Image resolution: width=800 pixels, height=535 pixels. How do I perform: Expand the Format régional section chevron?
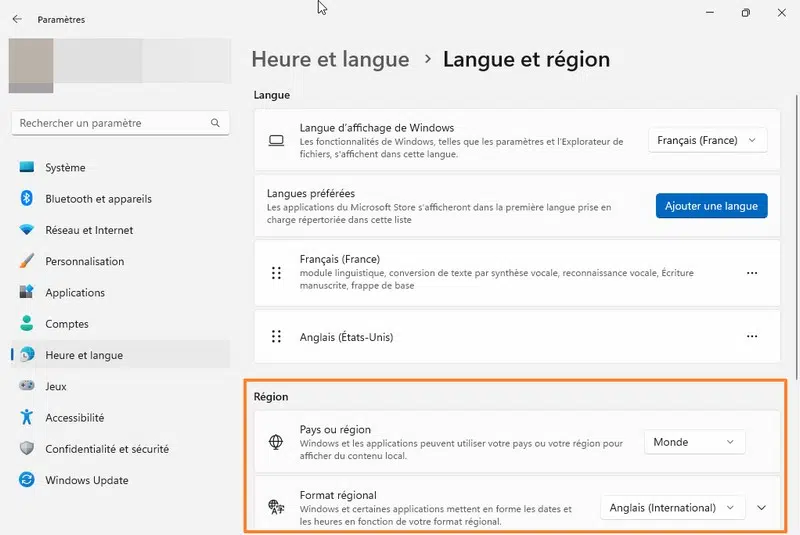pyautogui.click(x=761, y=507)
